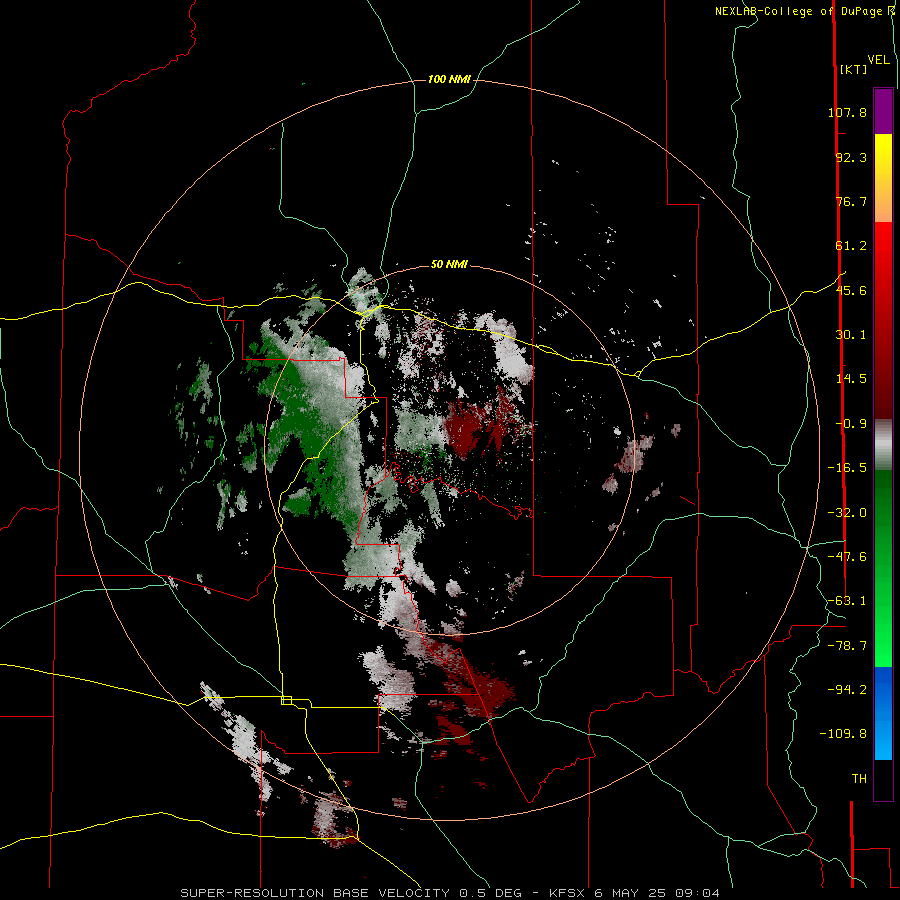This screenshot has height=900, width=900.
Task: Click the Super-Resolution Base Velocity caption
Action: tap(449, 893)
